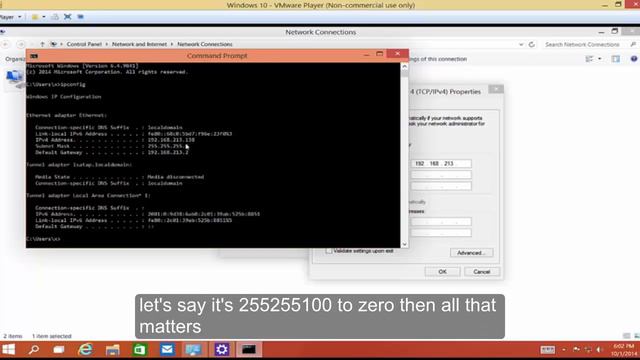Viewport: 640px width, 360px height.
Task: Click the VMware Unity mode icon
Action: (80, 17)
